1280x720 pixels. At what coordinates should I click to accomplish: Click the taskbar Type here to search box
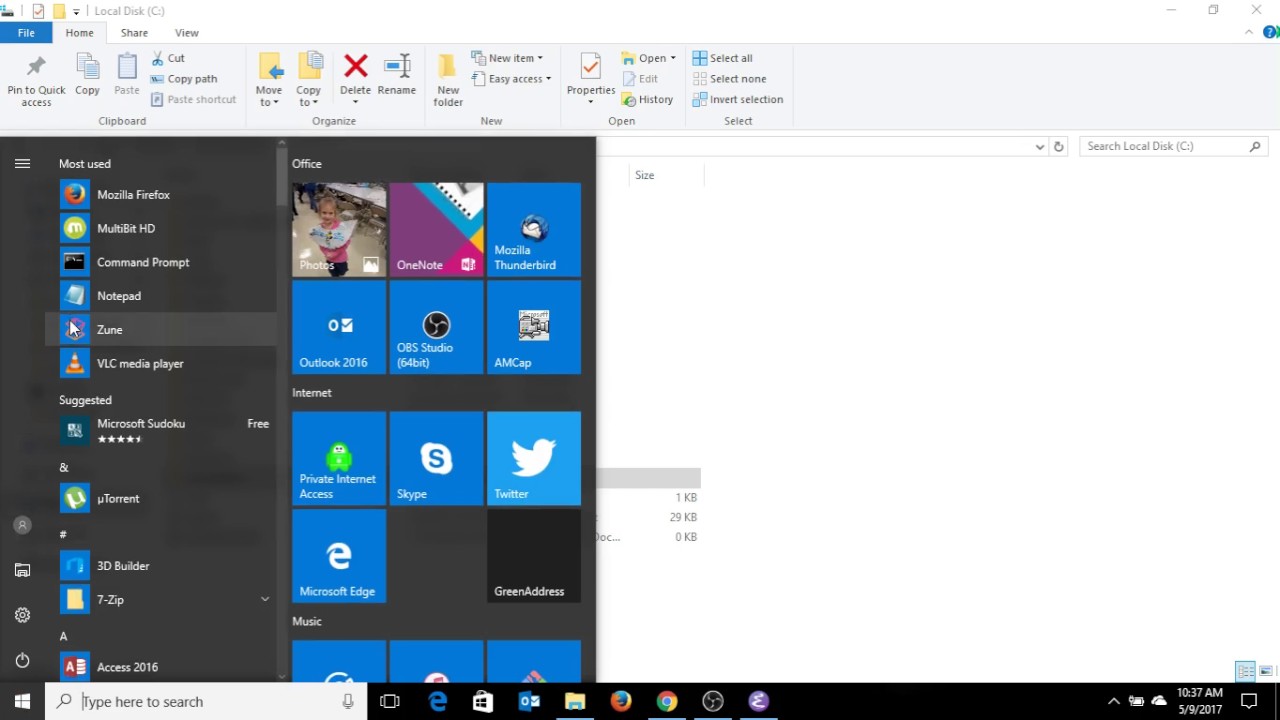coord(208,702)
